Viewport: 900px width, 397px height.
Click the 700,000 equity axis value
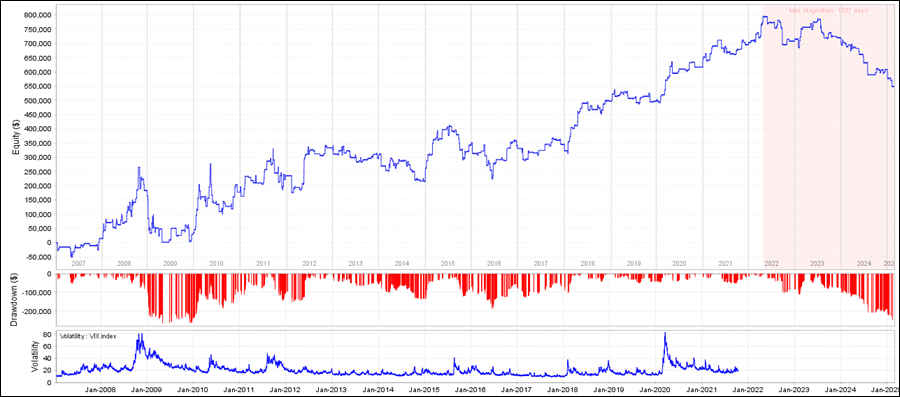tap(37, 44)
